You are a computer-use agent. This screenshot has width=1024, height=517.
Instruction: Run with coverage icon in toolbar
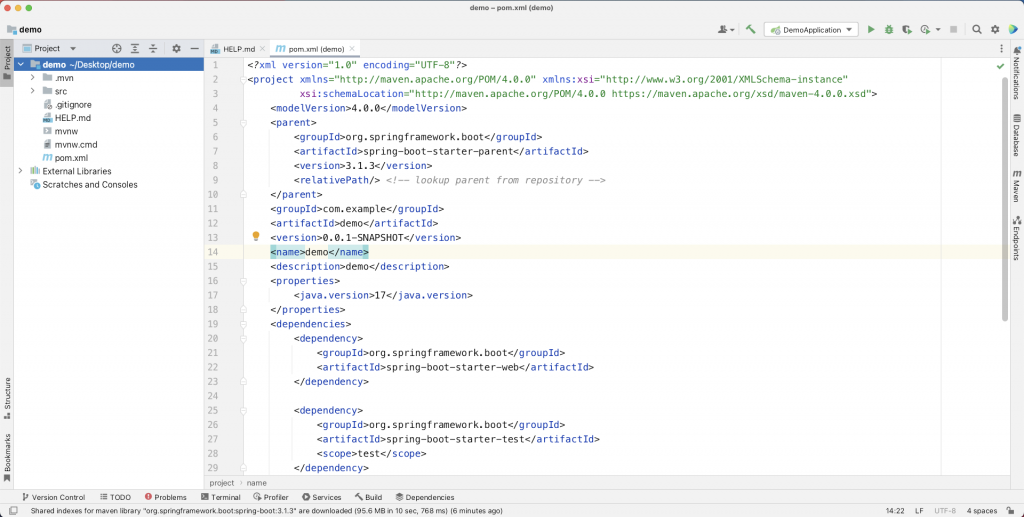point(907,29)
